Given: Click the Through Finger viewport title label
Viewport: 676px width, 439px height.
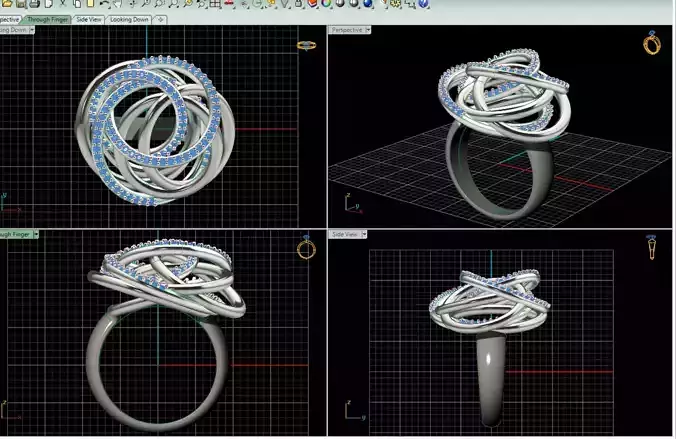Looking at the screenshot, I should 16,234.
